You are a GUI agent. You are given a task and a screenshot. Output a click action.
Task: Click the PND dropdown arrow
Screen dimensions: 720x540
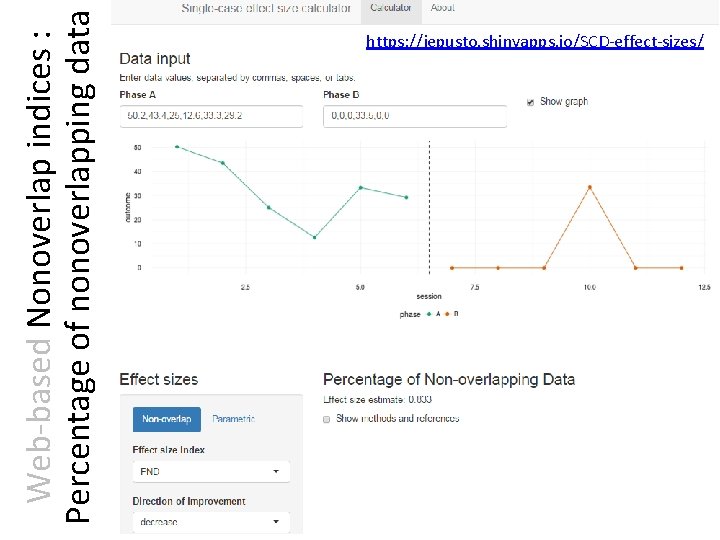coord(276,471)
